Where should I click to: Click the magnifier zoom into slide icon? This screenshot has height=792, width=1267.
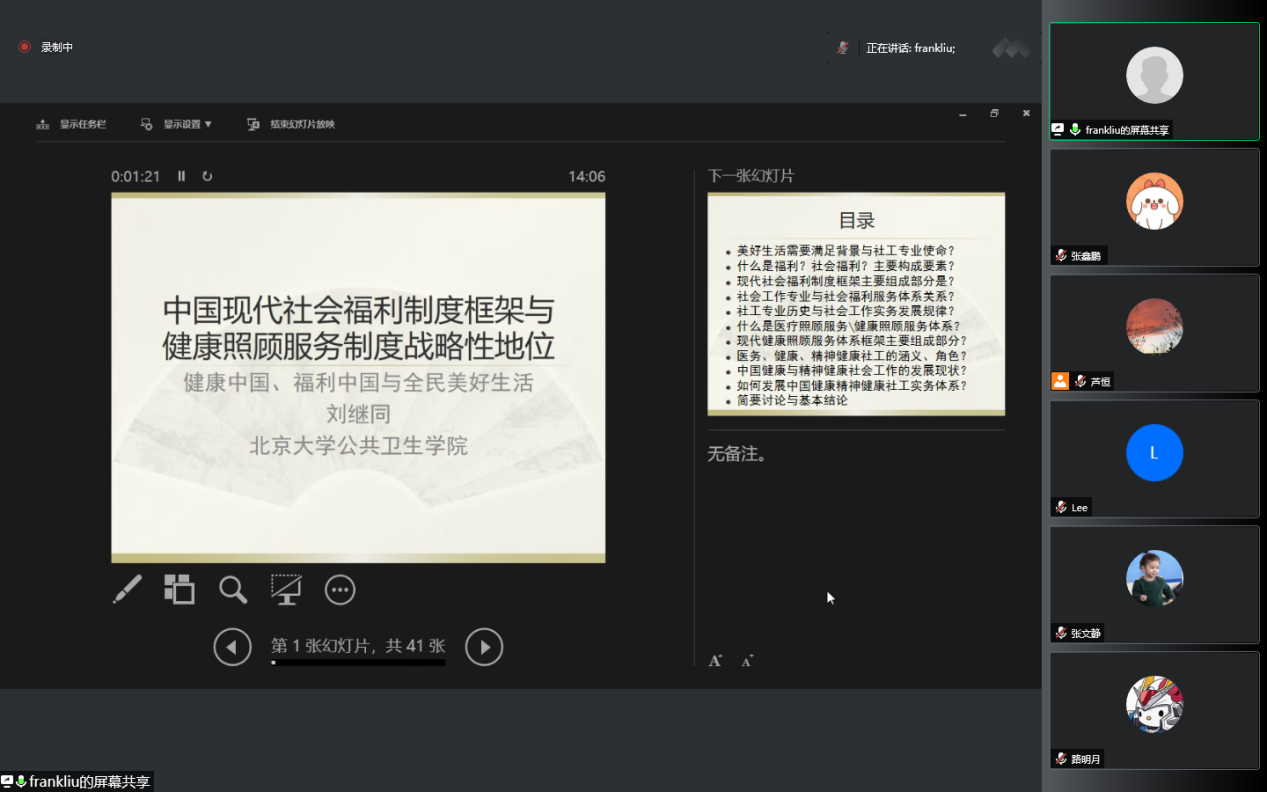[x=233, y=590]
